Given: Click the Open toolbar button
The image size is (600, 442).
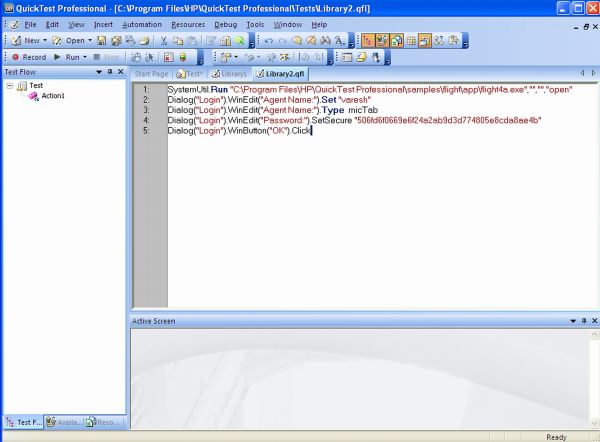Looking at the screenshot, I should click(x=68, y=40).
